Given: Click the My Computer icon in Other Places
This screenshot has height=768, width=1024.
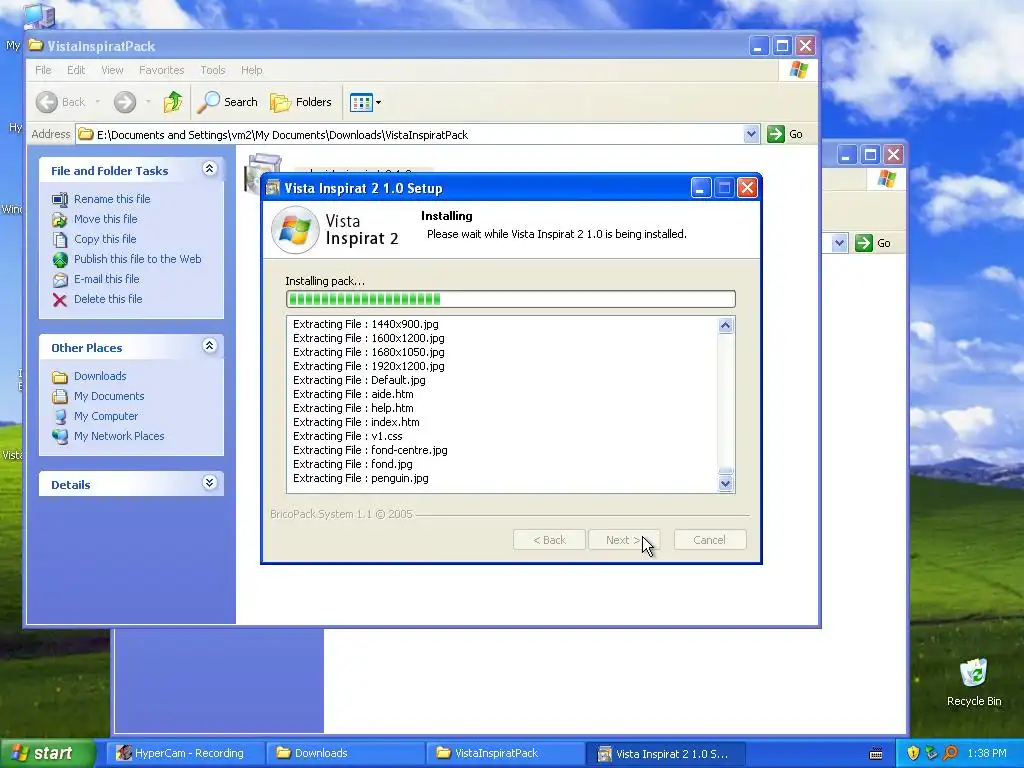Looking at the screenshot, I should (60, 417).
